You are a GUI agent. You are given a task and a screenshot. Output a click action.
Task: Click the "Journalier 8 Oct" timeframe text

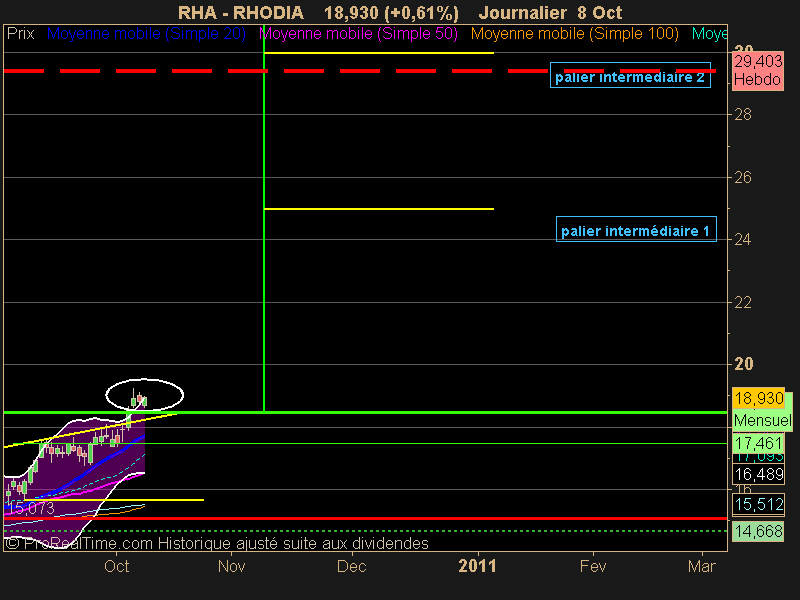click(x=551, y=12)
